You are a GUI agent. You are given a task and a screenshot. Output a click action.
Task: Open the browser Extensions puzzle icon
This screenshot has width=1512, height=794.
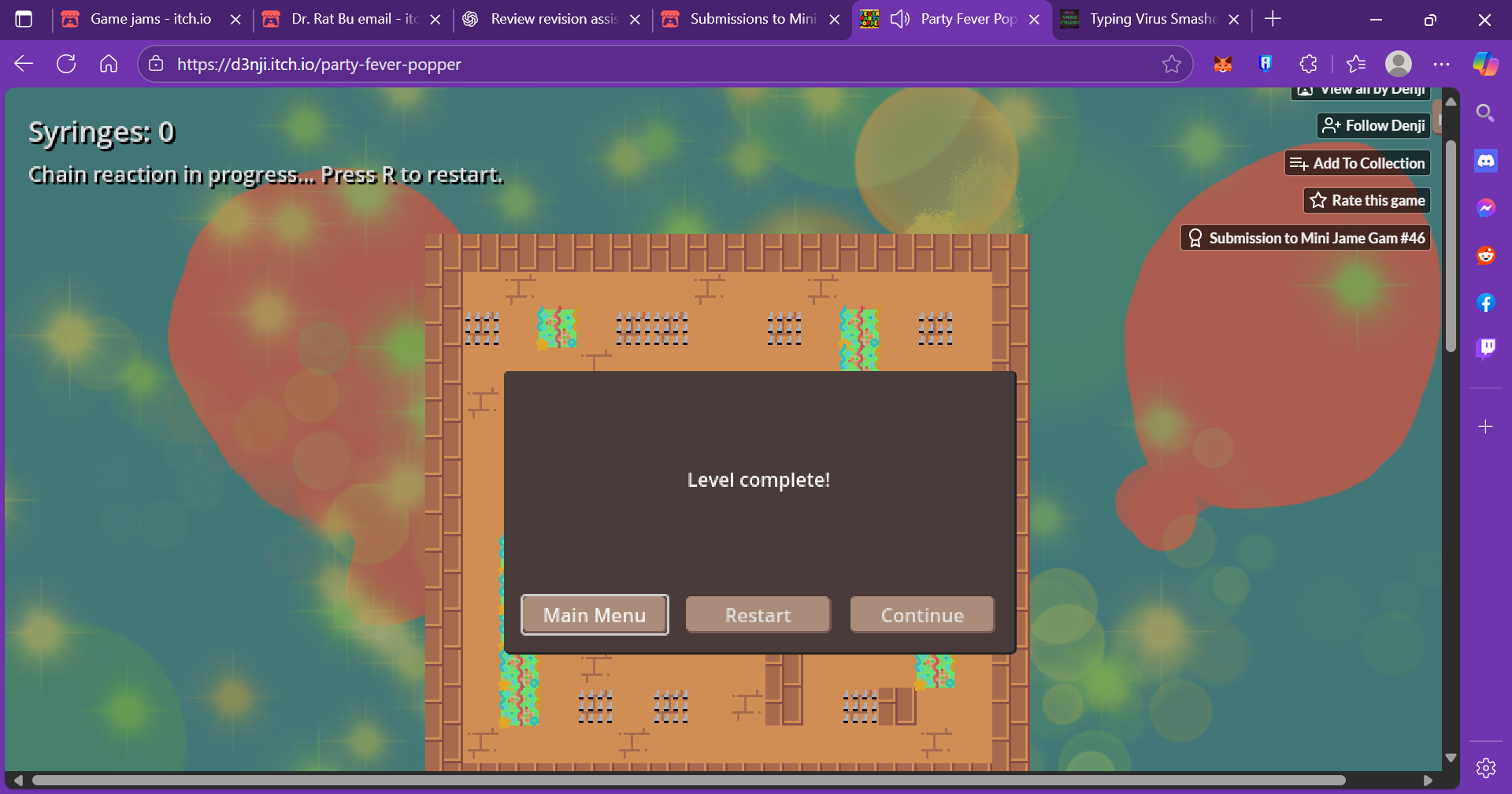tap(1308, 64)
